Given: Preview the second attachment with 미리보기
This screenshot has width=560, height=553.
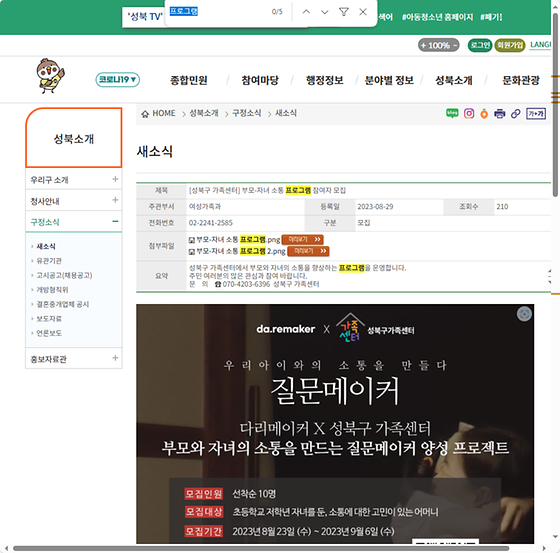Looking at the screenshot, I should tap(308, 251).
